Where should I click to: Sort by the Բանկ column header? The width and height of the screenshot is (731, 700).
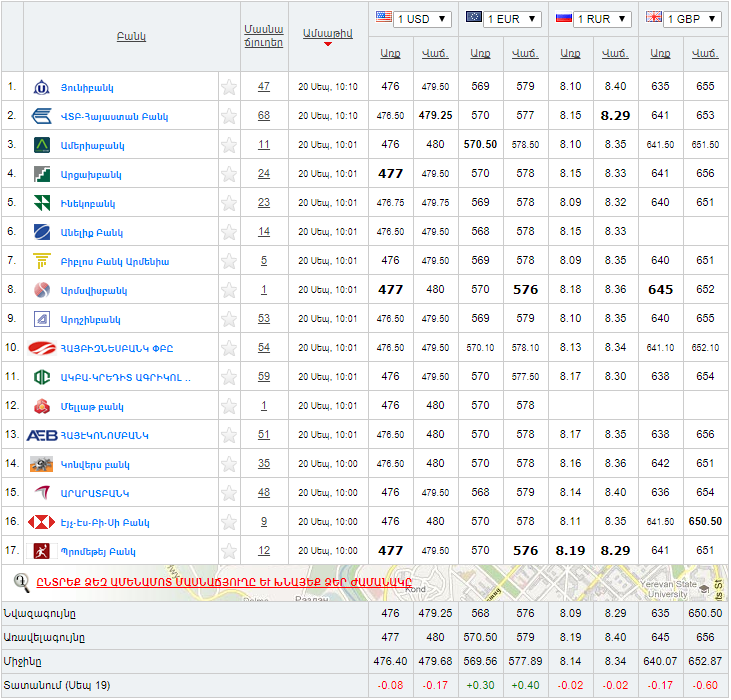click(131, 37)
